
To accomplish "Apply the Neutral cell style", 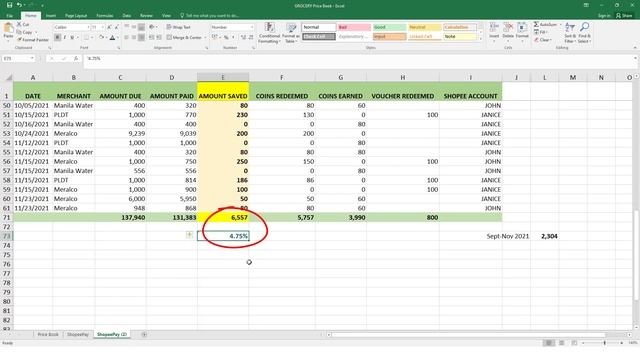I will pyautogui.click(x=424, y=27).
